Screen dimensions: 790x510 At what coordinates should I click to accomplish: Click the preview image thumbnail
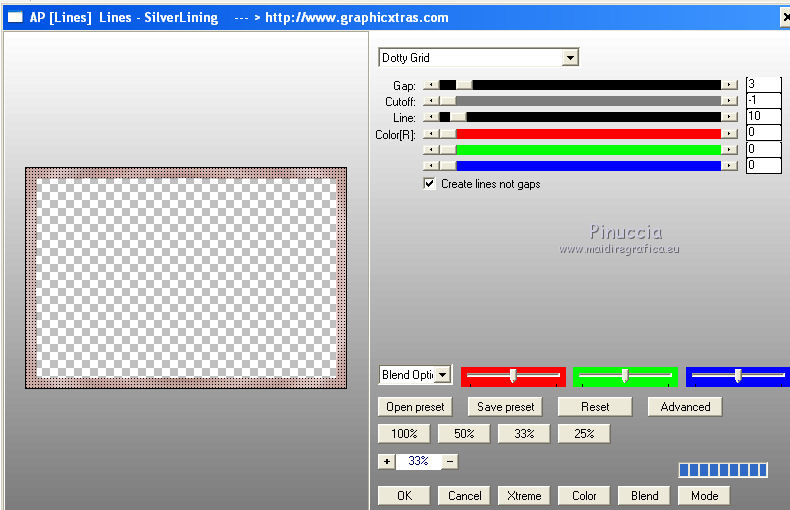click(186, 278)
